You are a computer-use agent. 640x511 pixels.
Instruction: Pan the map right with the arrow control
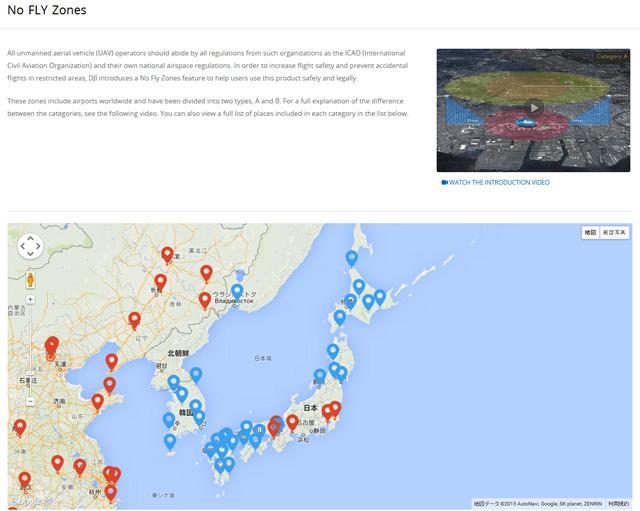point(38,246)
